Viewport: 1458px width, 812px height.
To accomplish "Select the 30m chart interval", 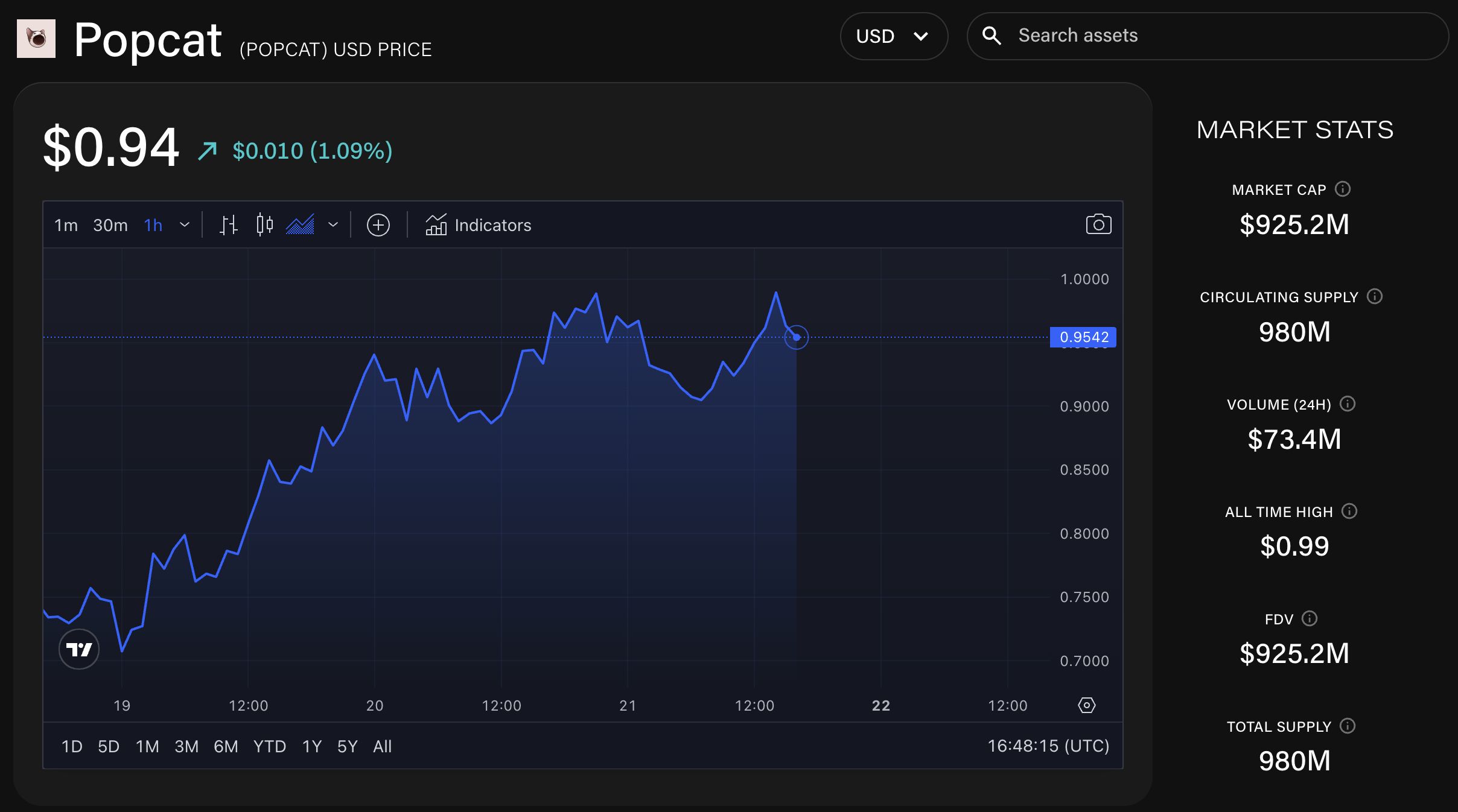I will (x=110, y=225).
